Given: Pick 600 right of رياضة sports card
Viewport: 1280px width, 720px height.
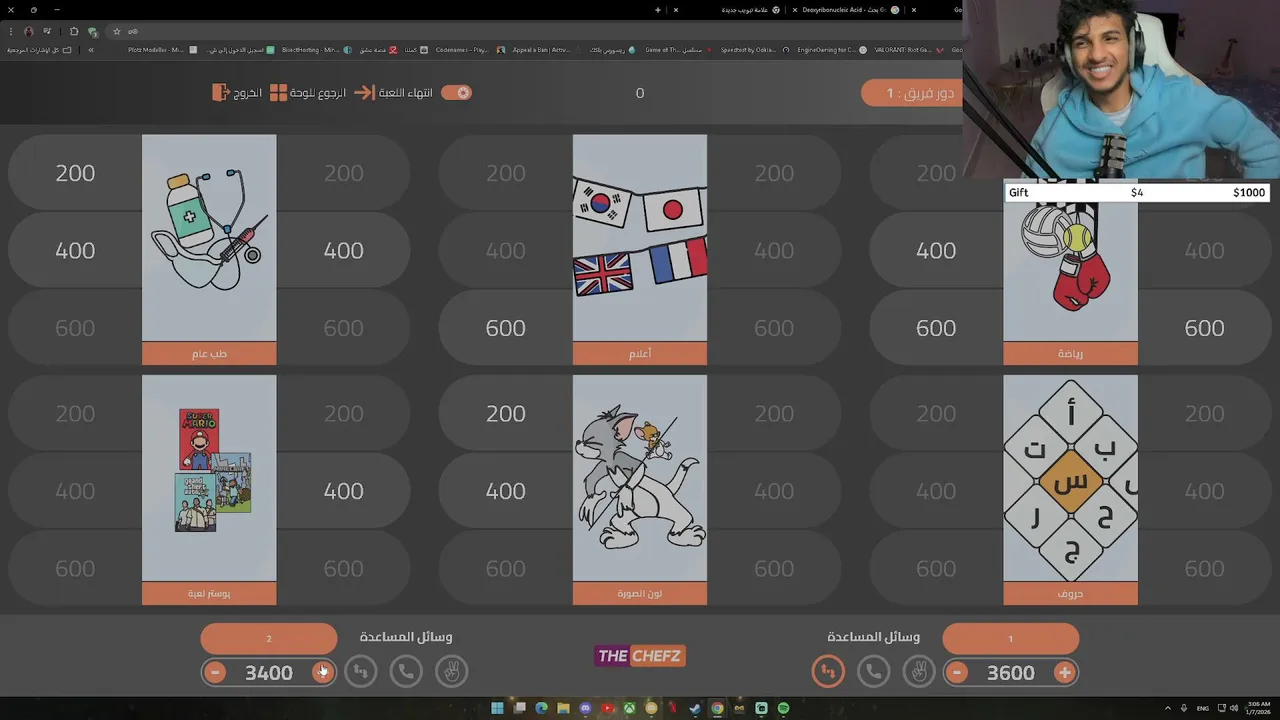Looking at the screenshot, I should [x=1204, y=327].
